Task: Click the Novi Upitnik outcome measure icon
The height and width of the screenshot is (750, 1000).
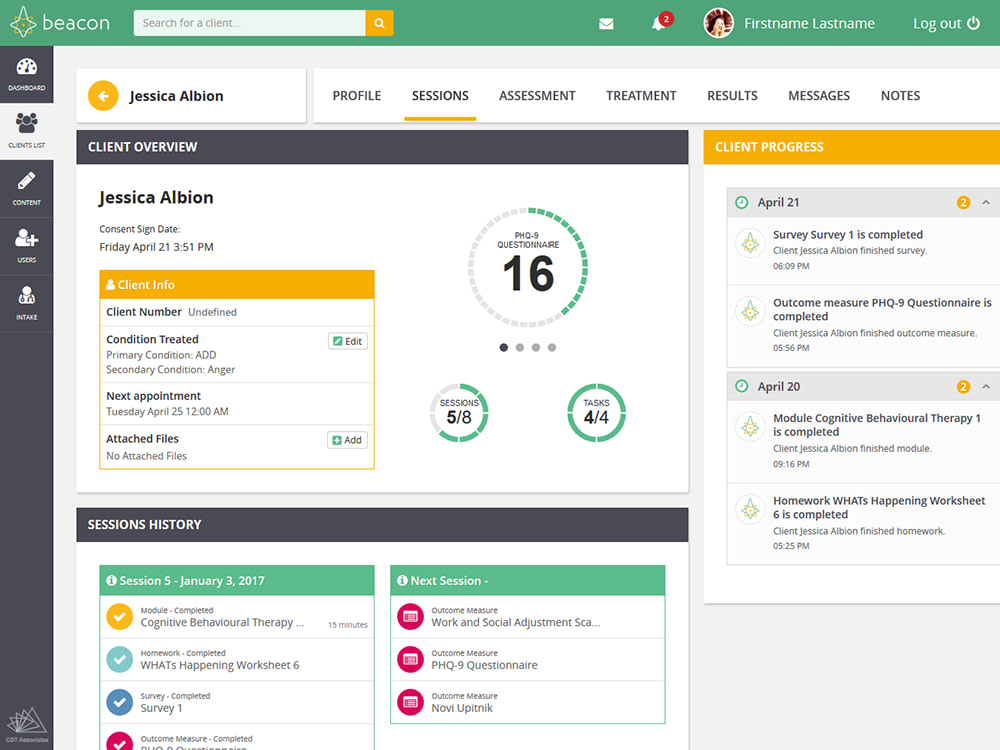Action: (x=410, y=702)
